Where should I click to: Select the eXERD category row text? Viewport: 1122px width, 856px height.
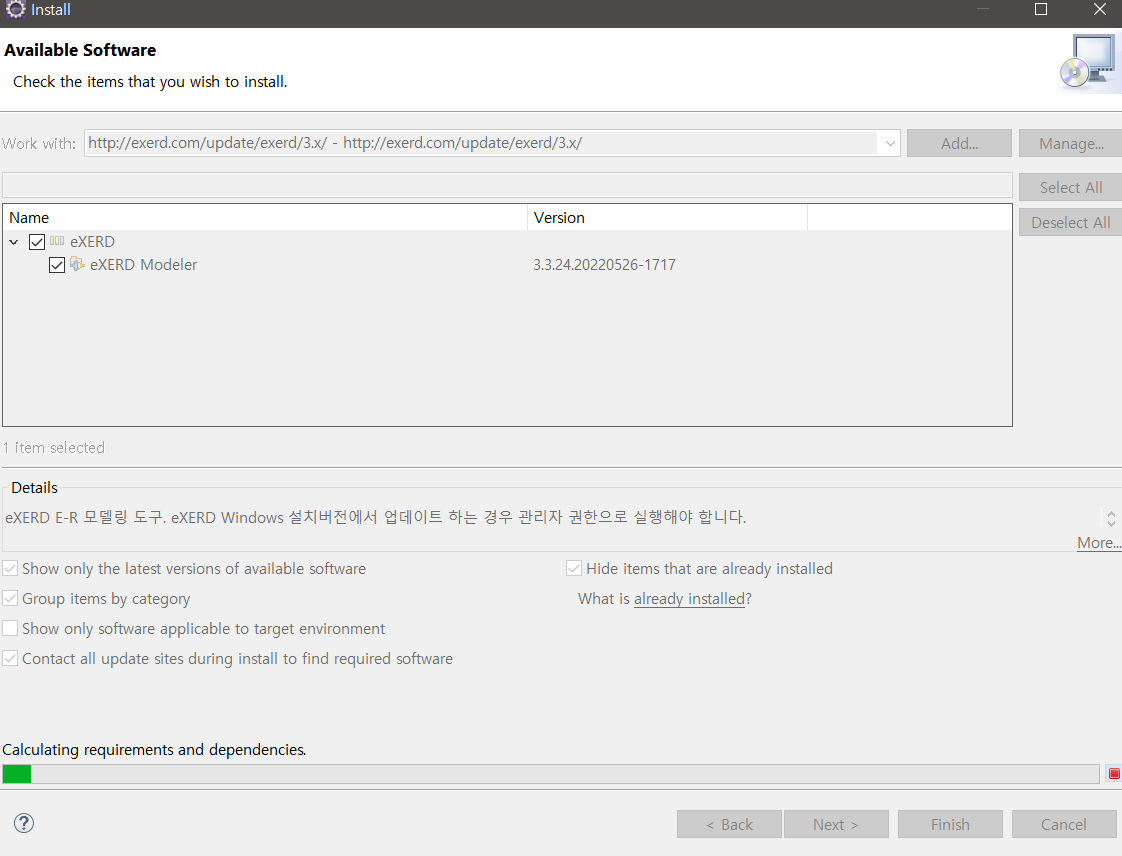(x=92, y=242)
